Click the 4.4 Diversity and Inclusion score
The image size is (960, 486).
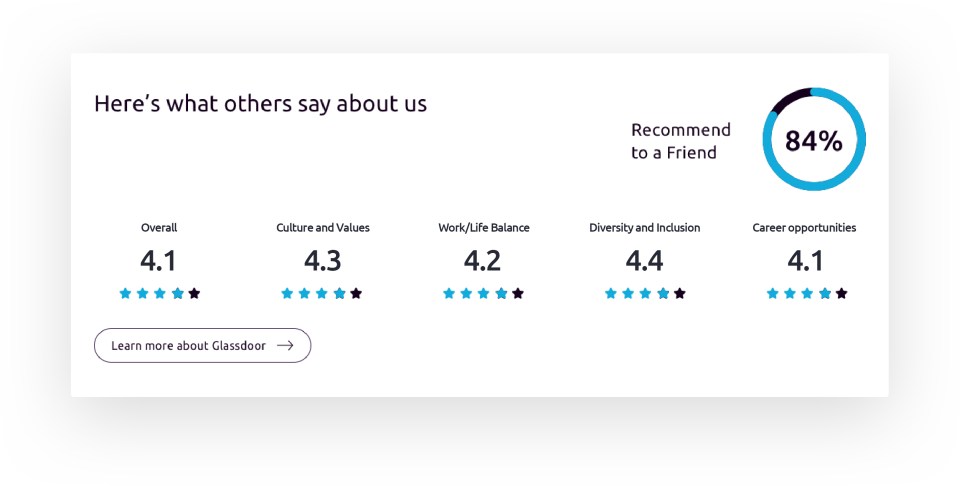645,261
